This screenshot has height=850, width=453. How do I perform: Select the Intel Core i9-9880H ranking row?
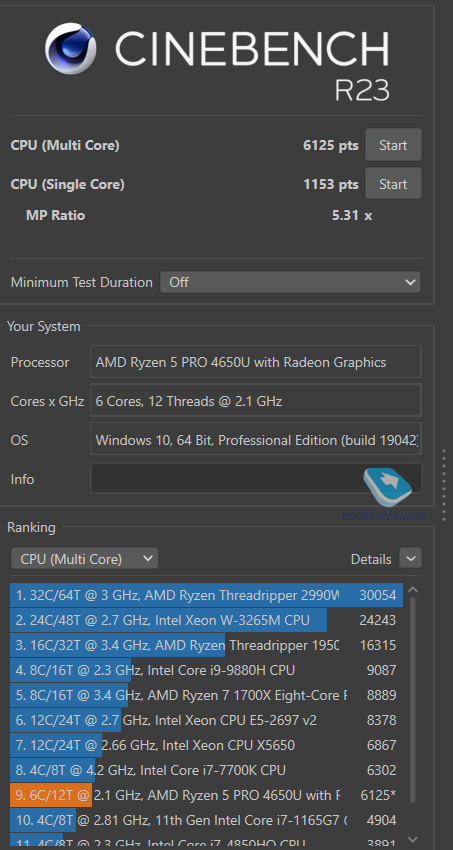coord(206,670)
